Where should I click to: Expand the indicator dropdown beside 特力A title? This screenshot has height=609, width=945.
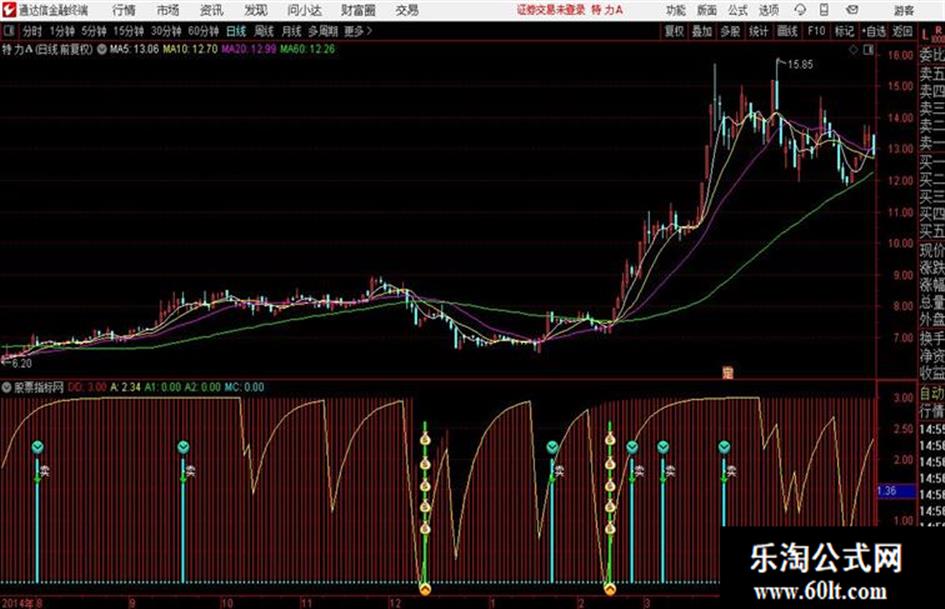(101, 49)
